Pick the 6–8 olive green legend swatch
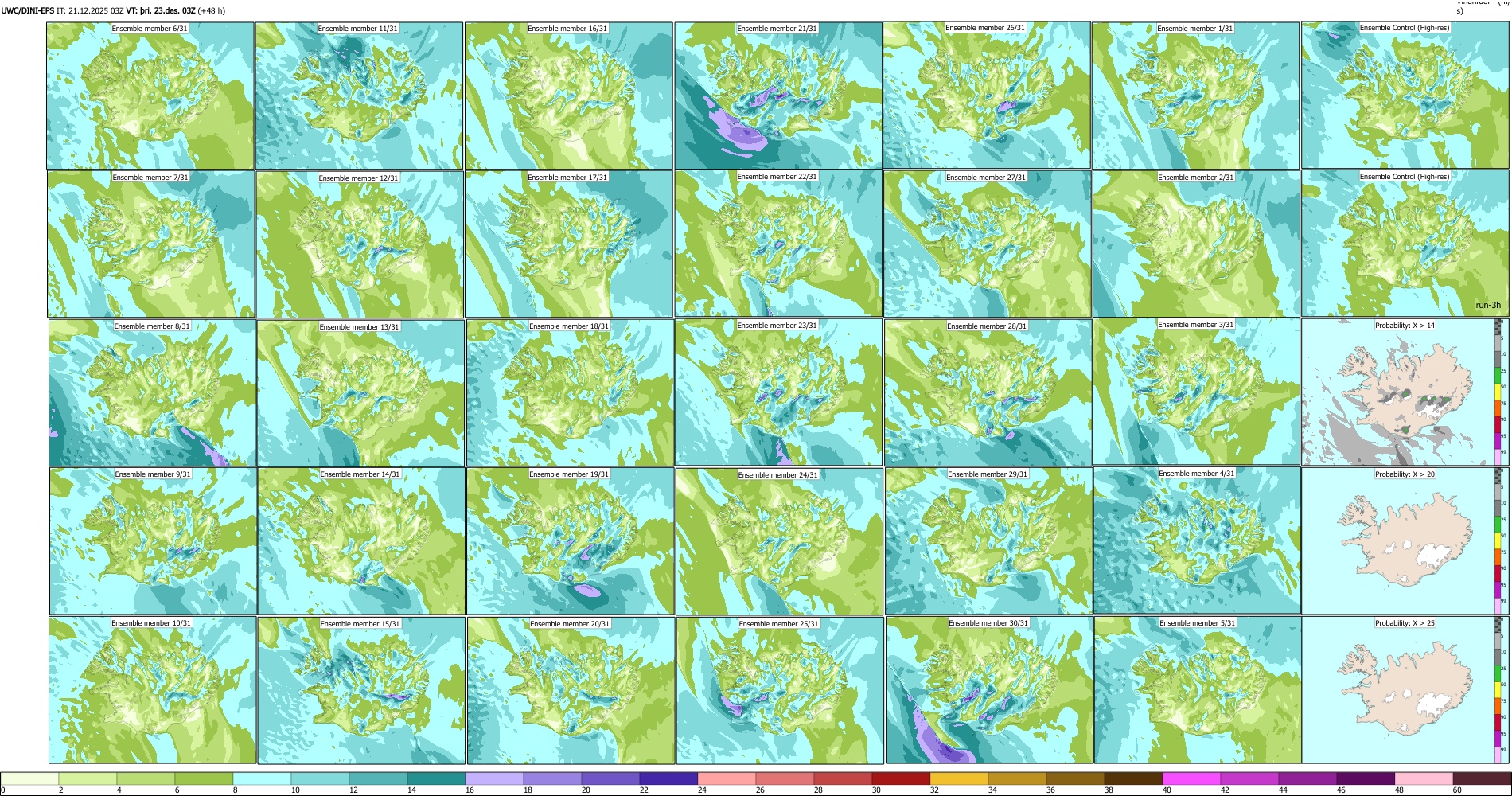 [204, 778]
